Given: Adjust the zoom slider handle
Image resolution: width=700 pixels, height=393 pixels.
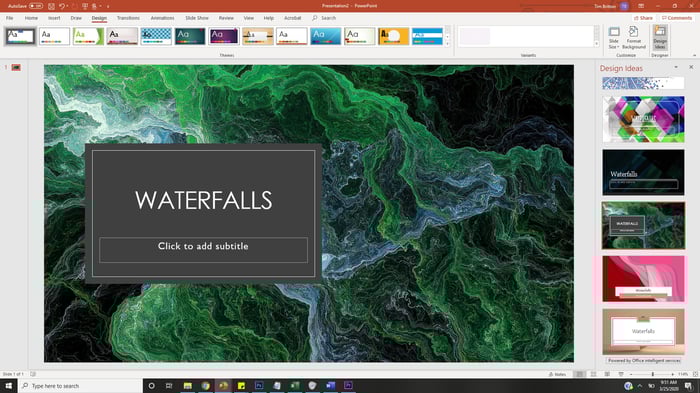Looking at the screenshot, I should [x=653, y=374].
